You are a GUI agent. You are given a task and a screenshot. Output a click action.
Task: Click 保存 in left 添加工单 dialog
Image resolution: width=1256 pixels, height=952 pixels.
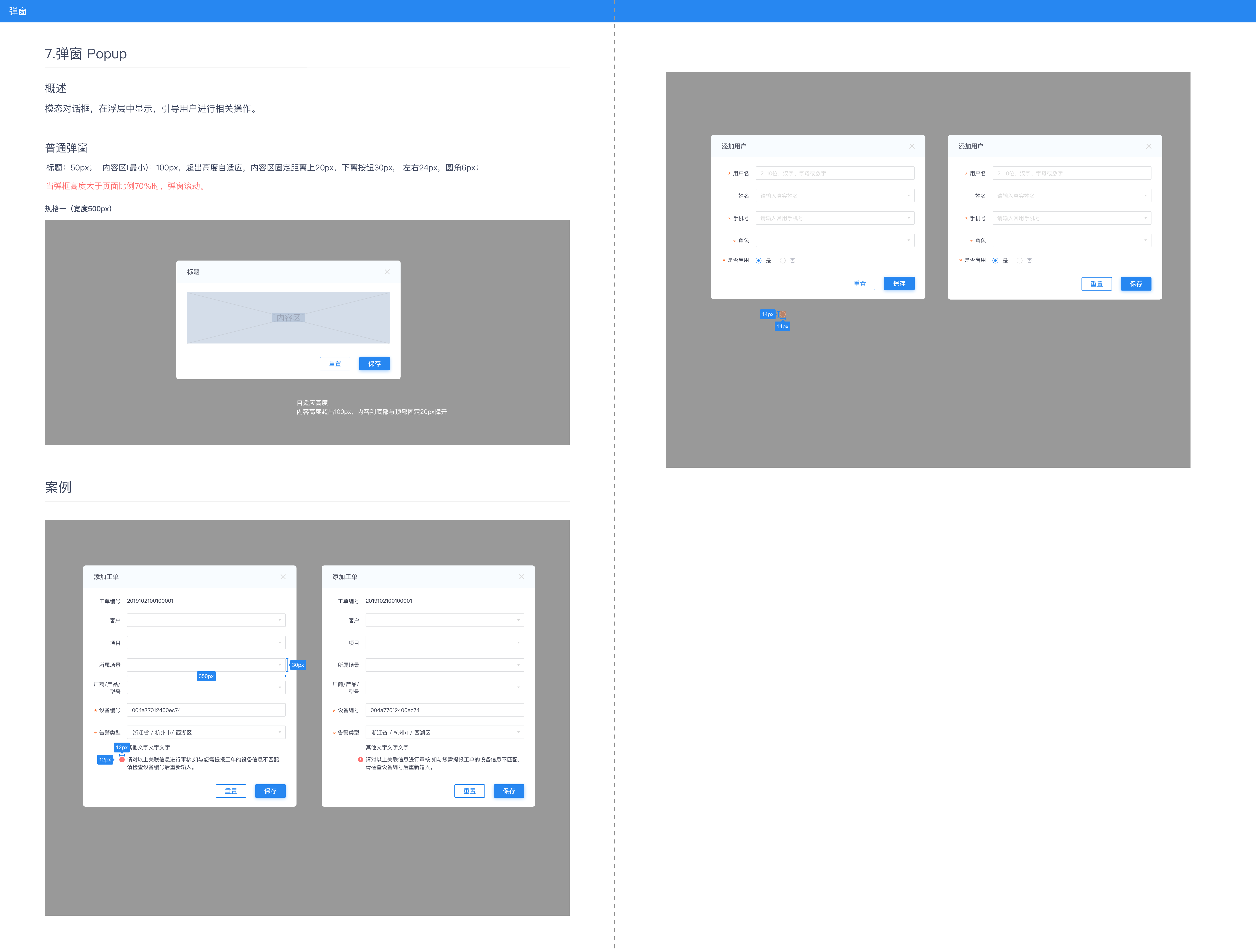(x=270, y=791)
